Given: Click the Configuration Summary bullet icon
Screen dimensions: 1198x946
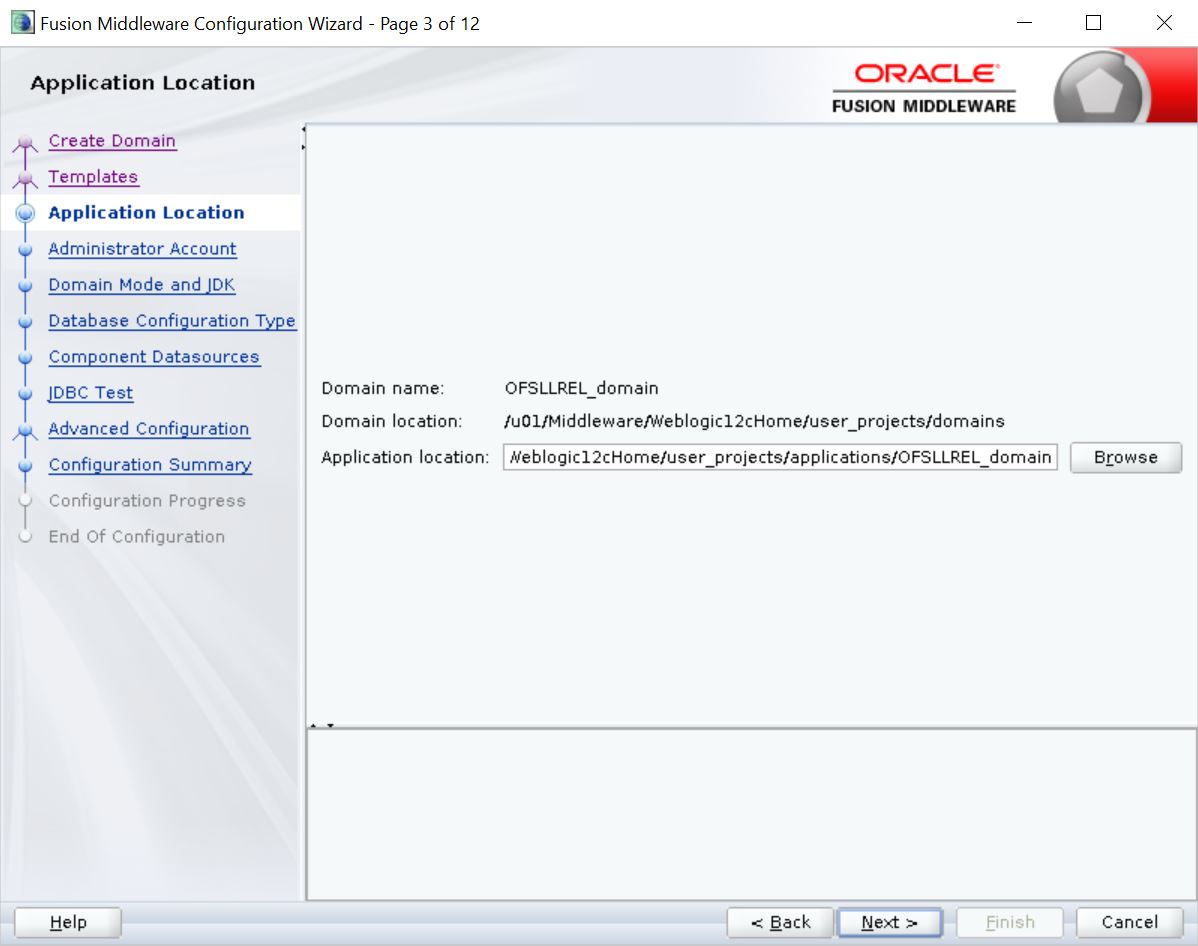Looking at the screenshot, I should (25, 465).
